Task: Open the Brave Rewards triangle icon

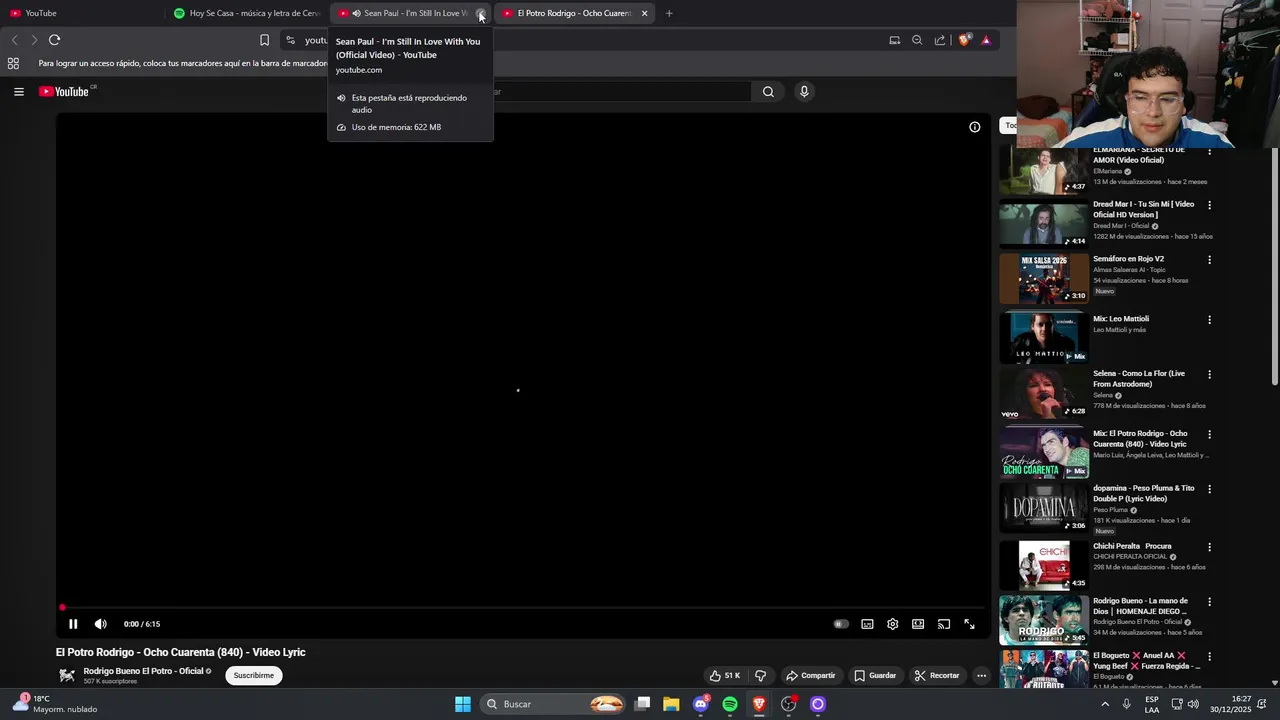Action: tap(986, 40)
